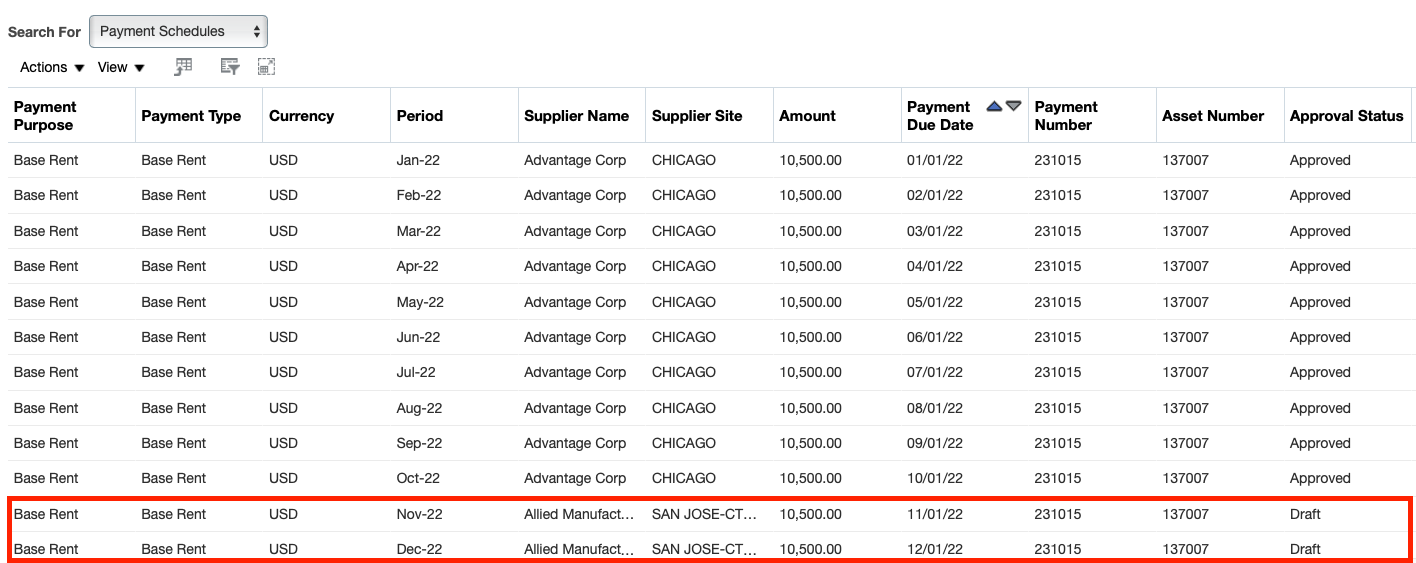Open the Search For dropdown
The height and width of the screenshot is (563, 1416).
pos(178,32)
